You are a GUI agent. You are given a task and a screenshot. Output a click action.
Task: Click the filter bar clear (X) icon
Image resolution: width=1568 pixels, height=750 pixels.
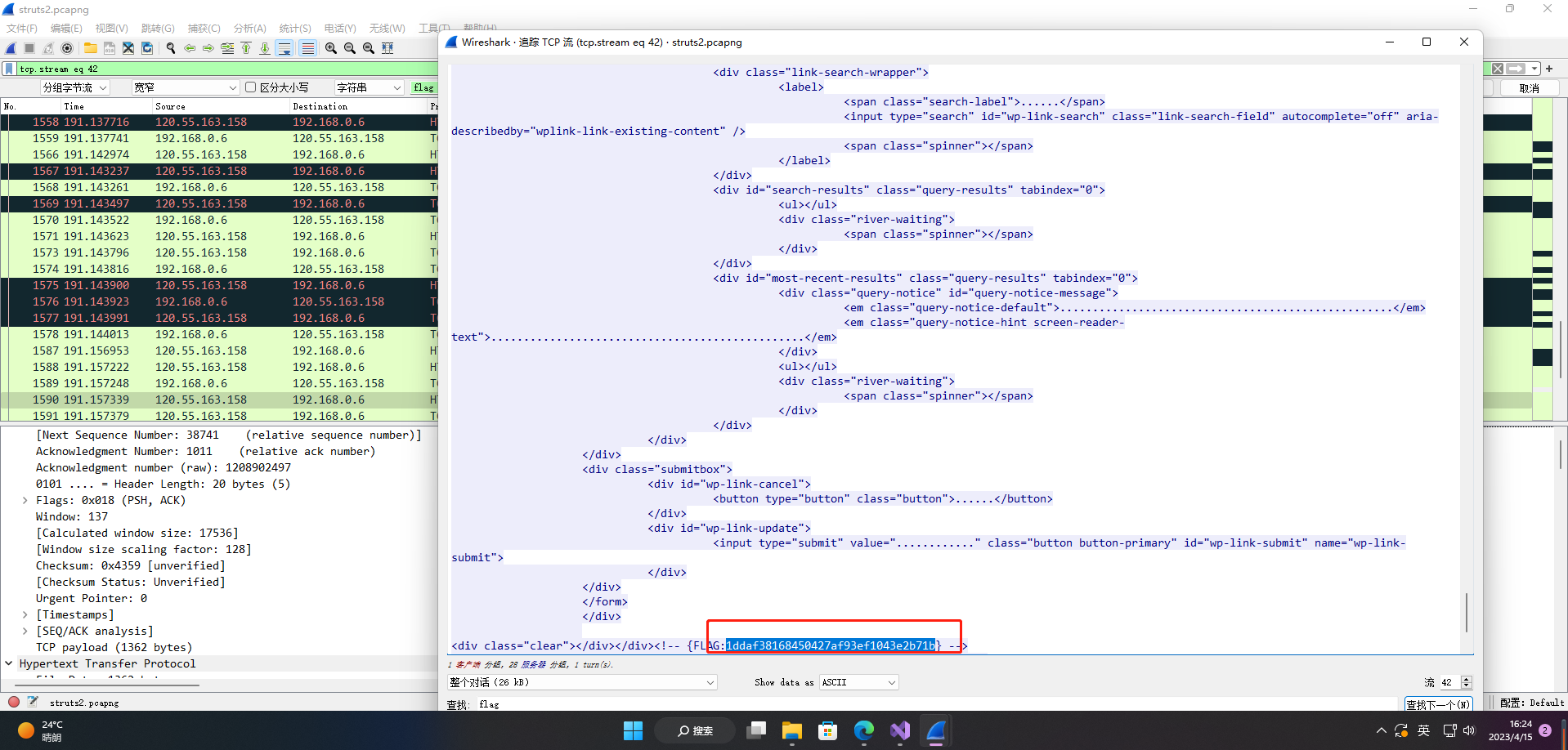(1498, 69)
